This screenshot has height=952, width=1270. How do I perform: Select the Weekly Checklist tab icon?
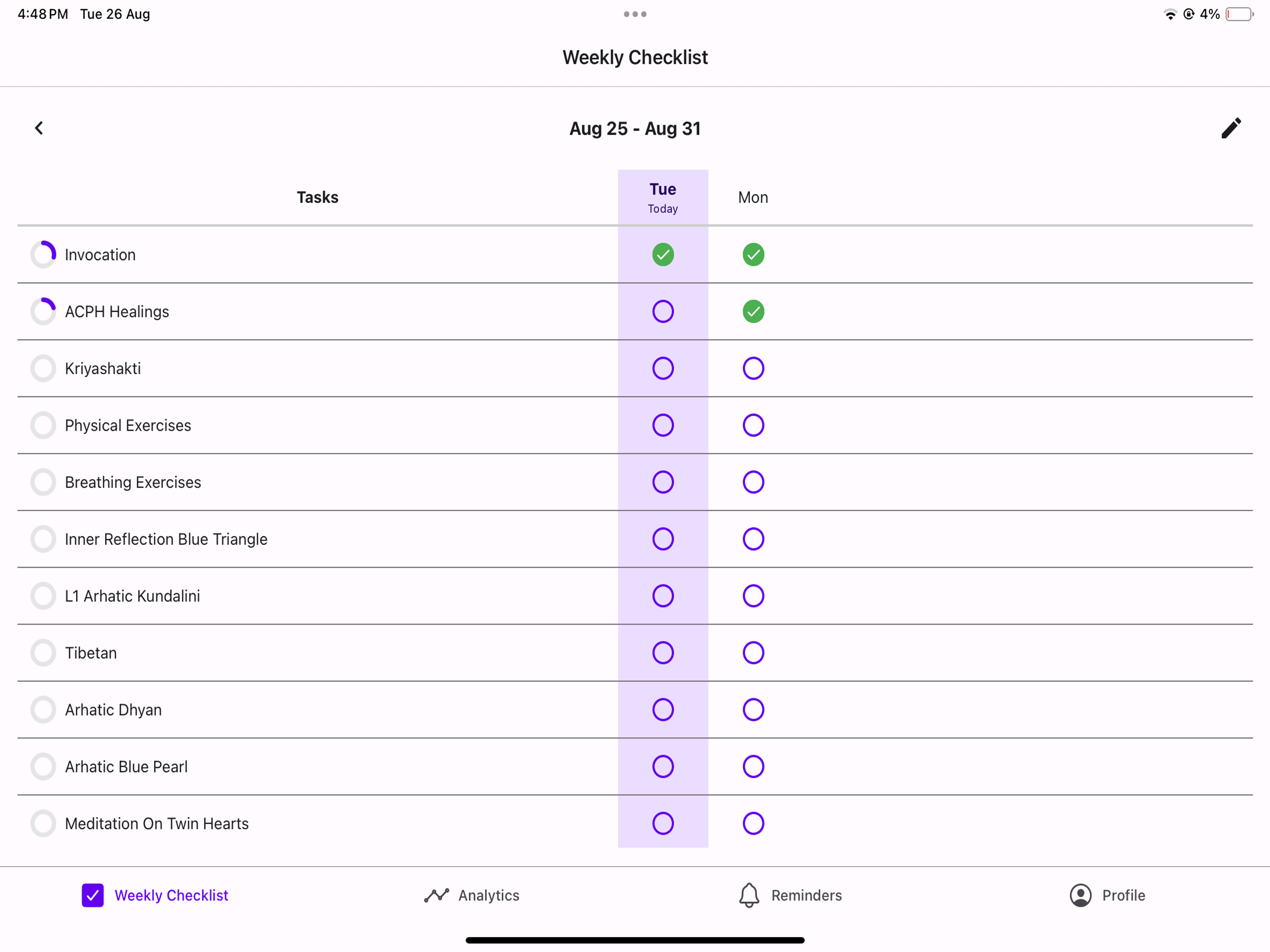tap(92, 895)
